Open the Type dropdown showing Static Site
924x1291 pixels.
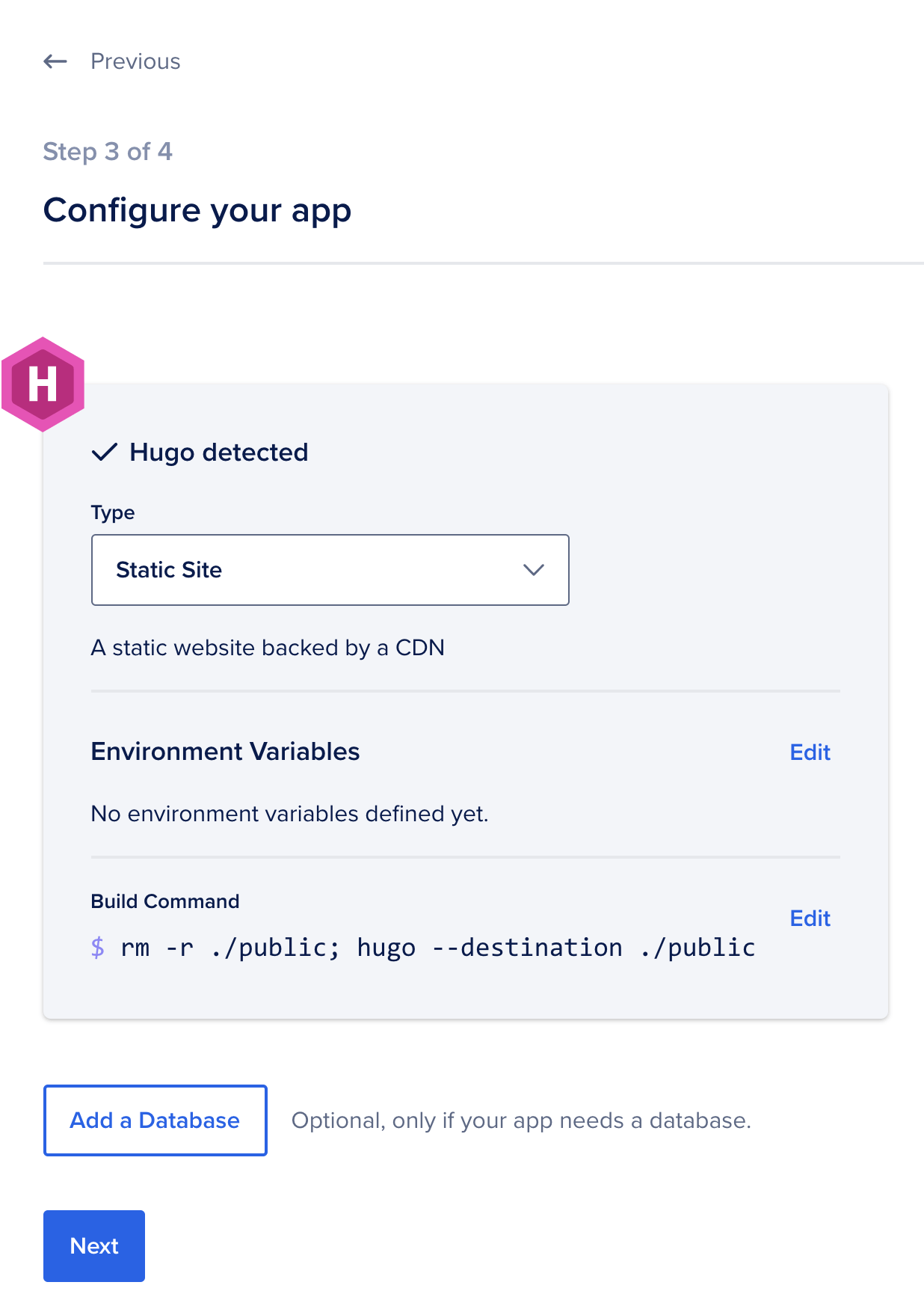[330, 570]
